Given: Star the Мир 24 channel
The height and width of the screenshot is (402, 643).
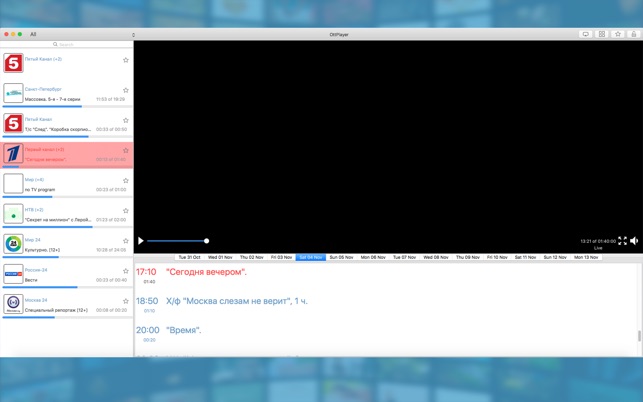Looking at the screenshot, I should [x=126, y=241].
